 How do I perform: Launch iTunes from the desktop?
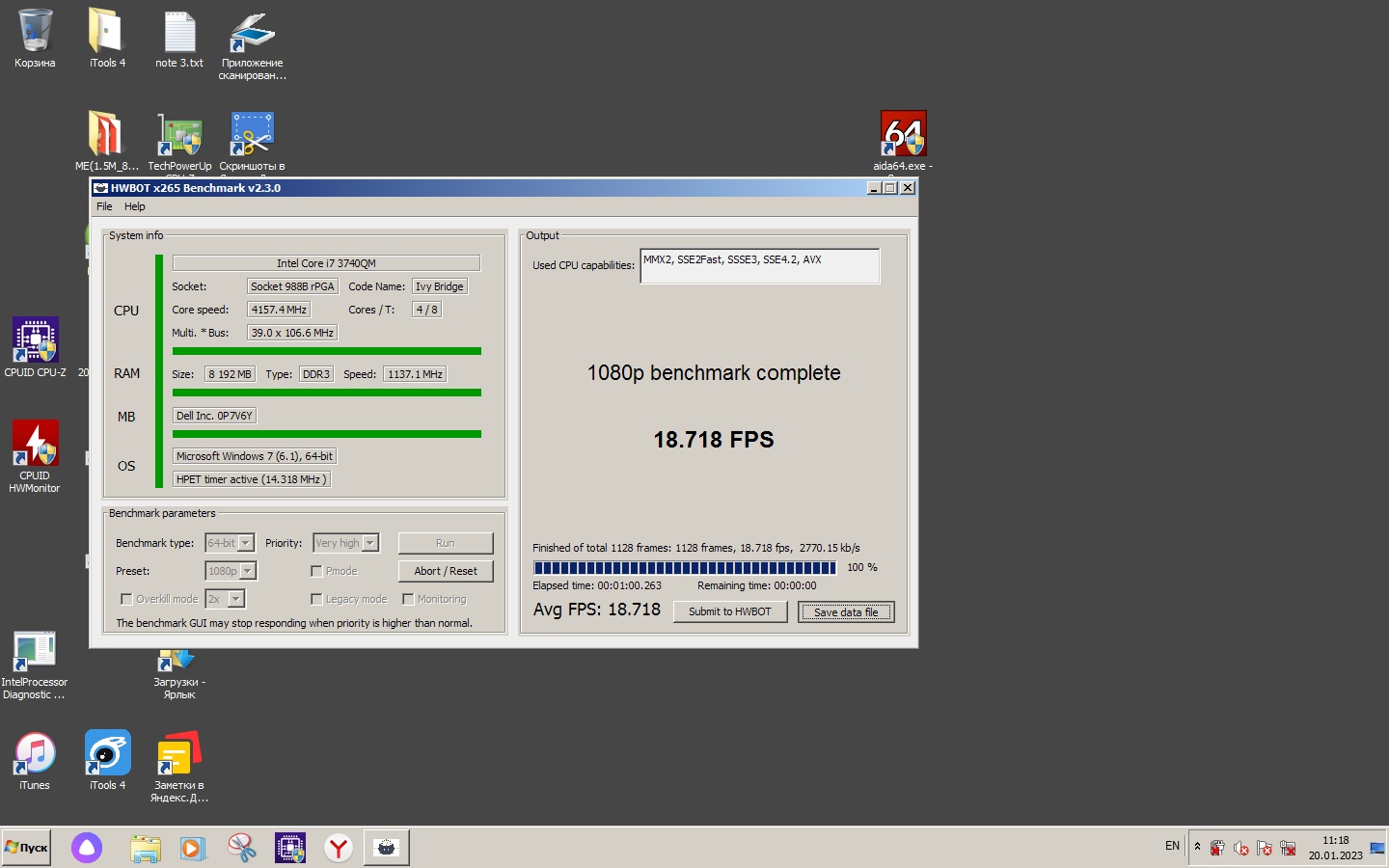point(35,760)
